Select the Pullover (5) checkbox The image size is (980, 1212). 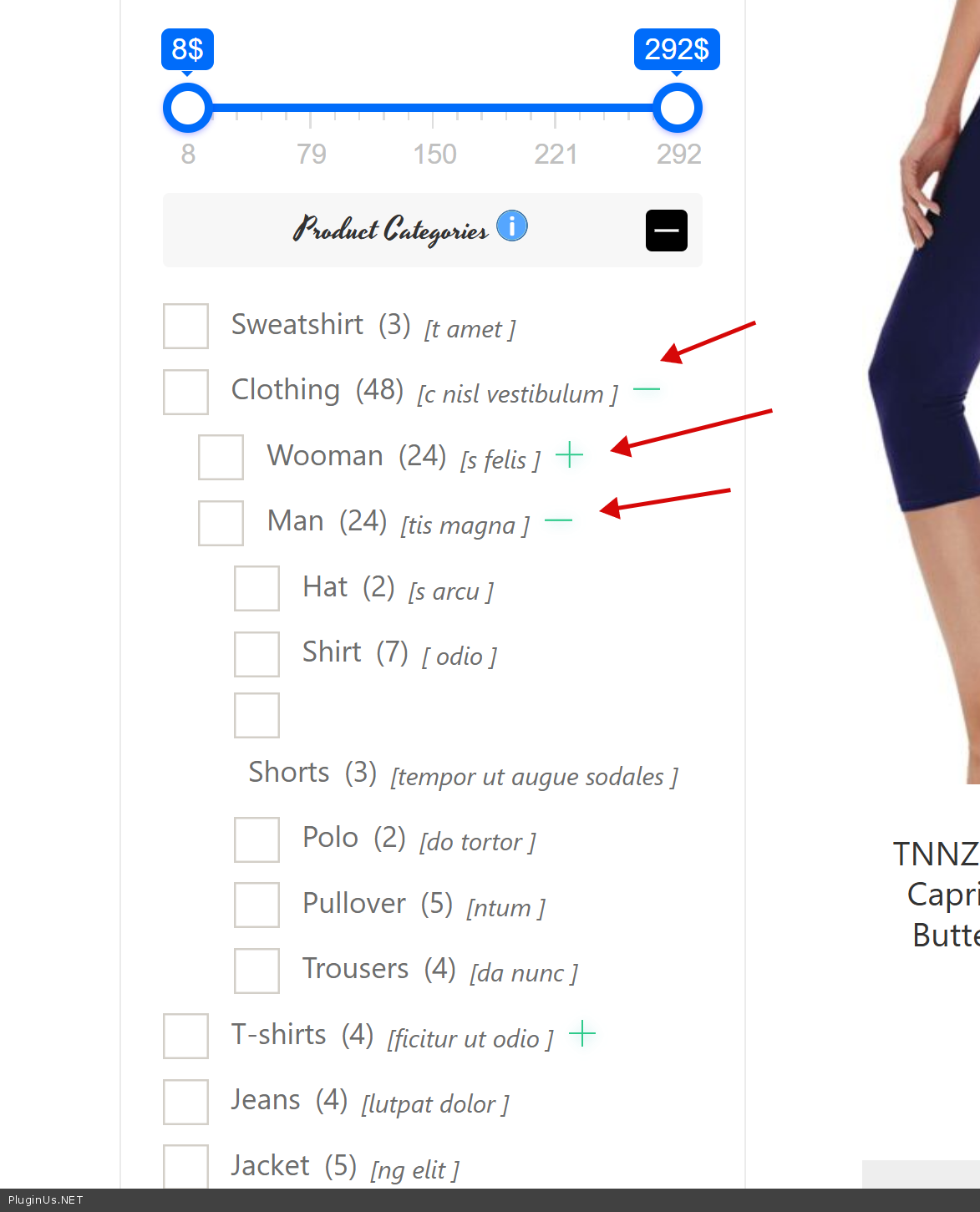point(256,905)
